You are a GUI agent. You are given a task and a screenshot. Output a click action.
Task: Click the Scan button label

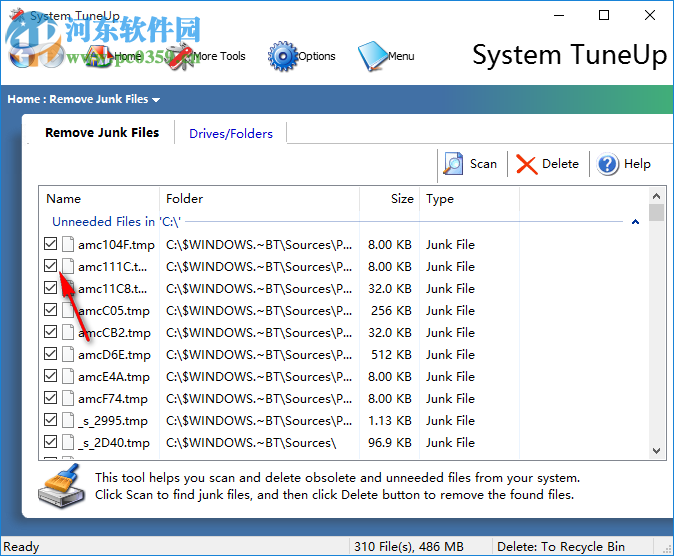click(x=483, y=164)
